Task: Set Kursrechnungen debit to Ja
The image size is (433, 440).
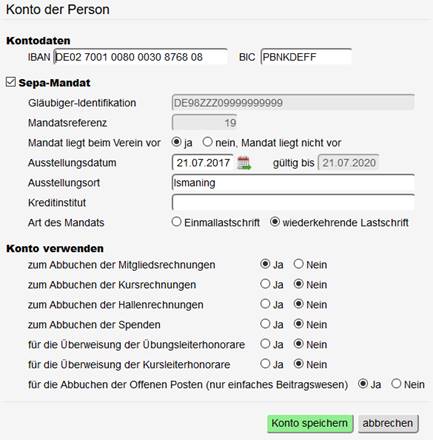Action: pos(265,284)
